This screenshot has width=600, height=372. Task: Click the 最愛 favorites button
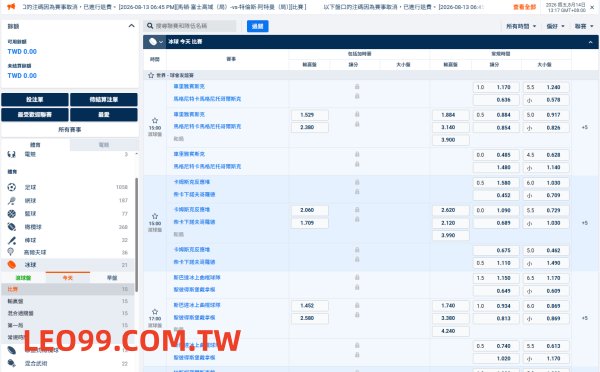[104, 115]
